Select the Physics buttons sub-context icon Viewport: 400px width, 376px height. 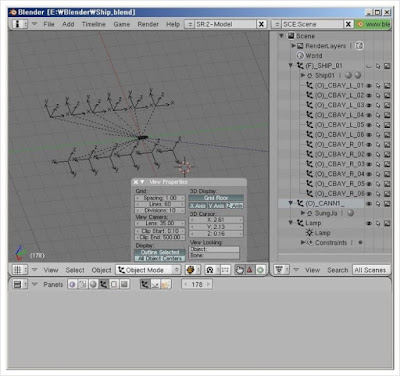[x=155, y=284]
